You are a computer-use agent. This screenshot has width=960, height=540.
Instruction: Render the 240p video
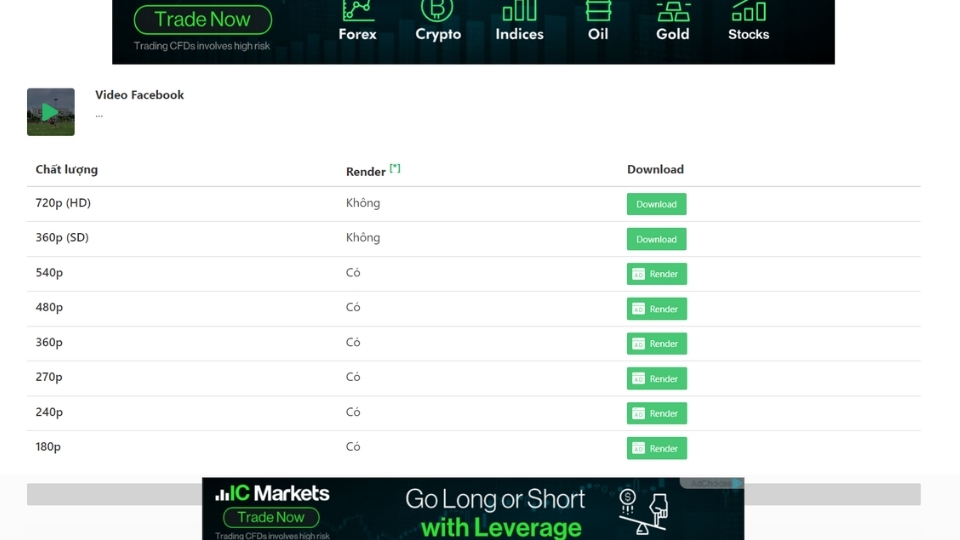(656, 414)
